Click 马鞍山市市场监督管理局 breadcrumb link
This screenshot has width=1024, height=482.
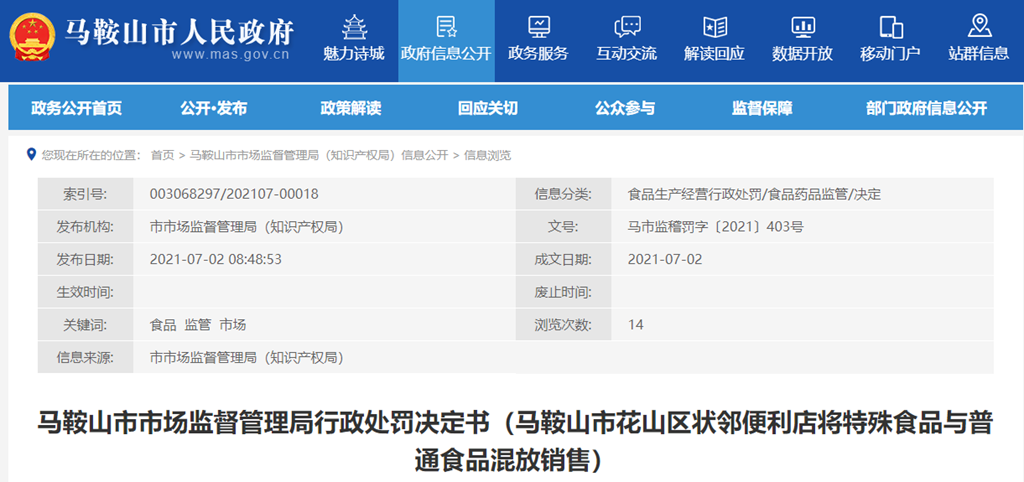(x=319, y=155)
